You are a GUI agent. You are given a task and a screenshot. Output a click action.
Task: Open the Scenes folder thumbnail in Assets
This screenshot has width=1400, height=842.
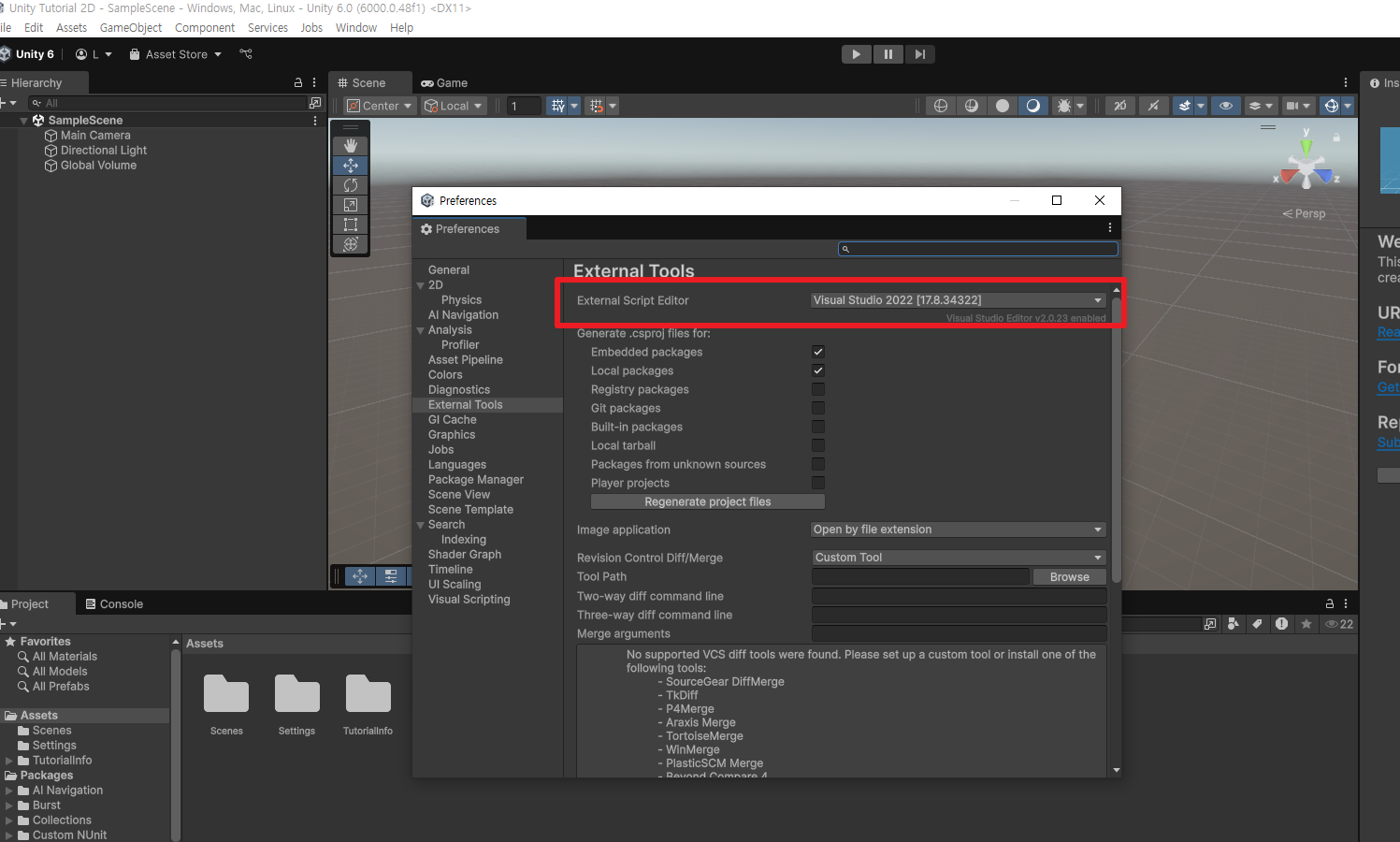click(x=226, y=695)
